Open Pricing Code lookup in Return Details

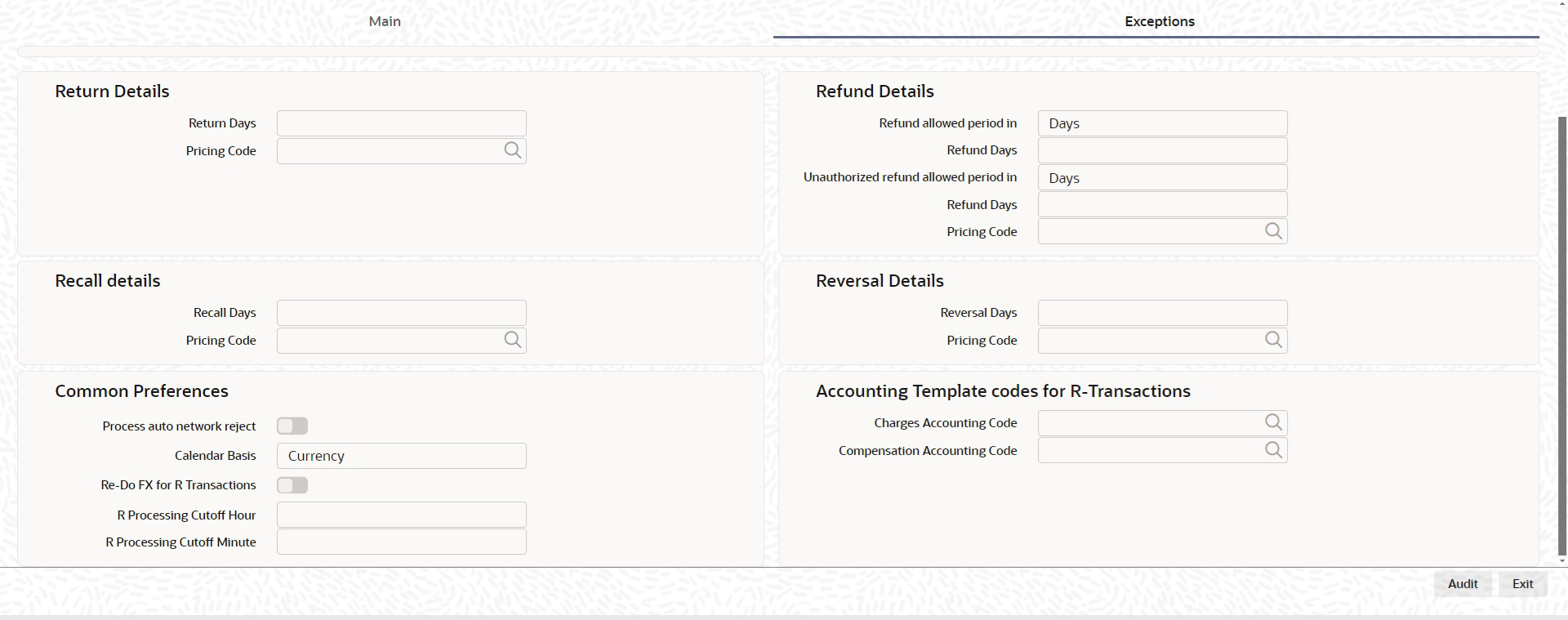click(x=512, y=150)
